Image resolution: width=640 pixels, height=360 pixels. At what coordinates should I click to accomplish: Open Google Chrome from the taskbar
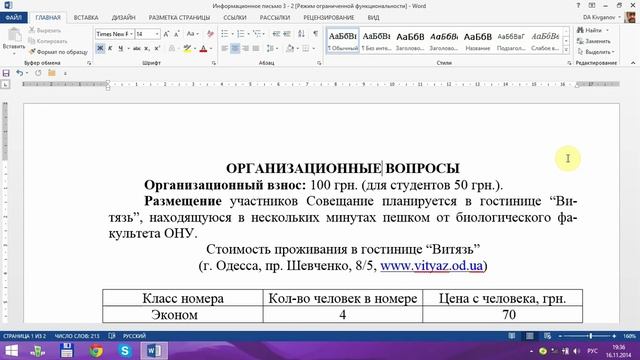tap(96, 351)
